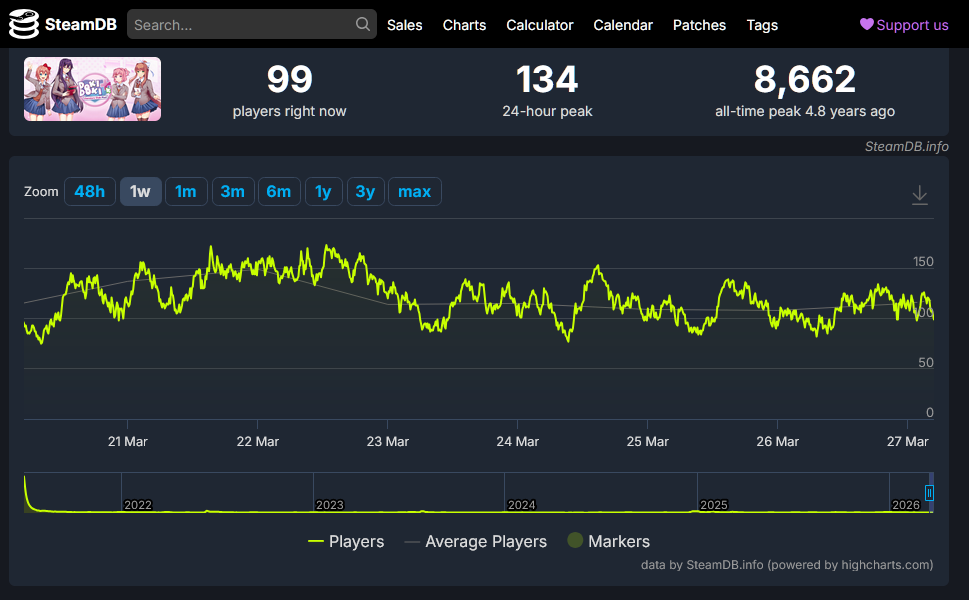969x600 pixels.
Task: Set chart zoom to 1m
Action: coord(185,192)
